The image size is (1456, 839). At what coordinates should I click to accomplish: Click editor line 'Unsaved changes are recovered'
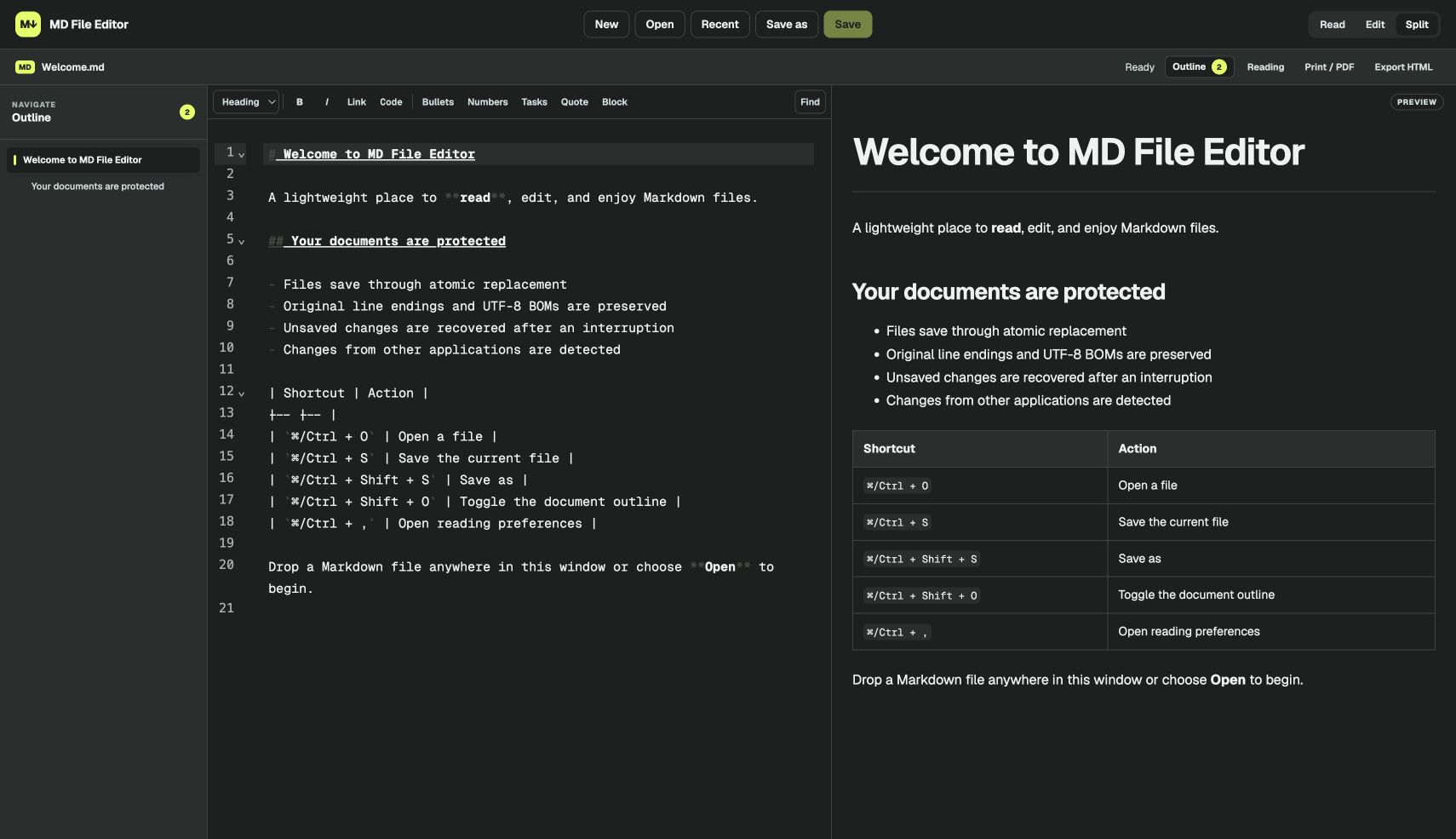(471, 328)
